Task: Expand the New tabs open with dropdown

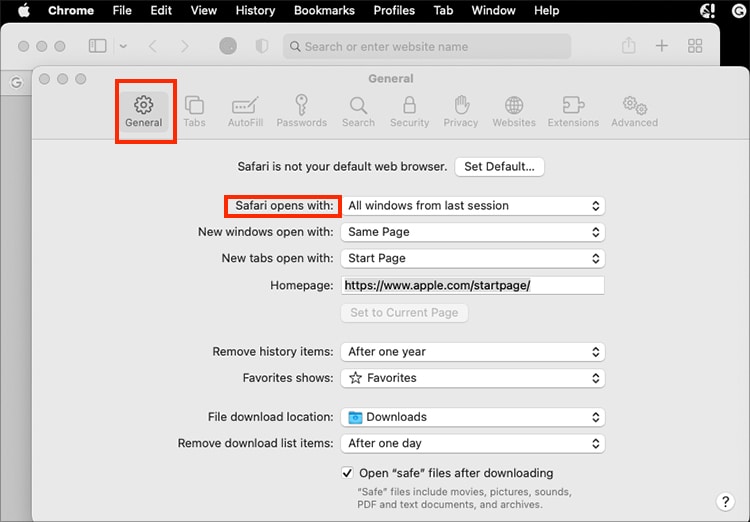Action: (x=473, y=258)
